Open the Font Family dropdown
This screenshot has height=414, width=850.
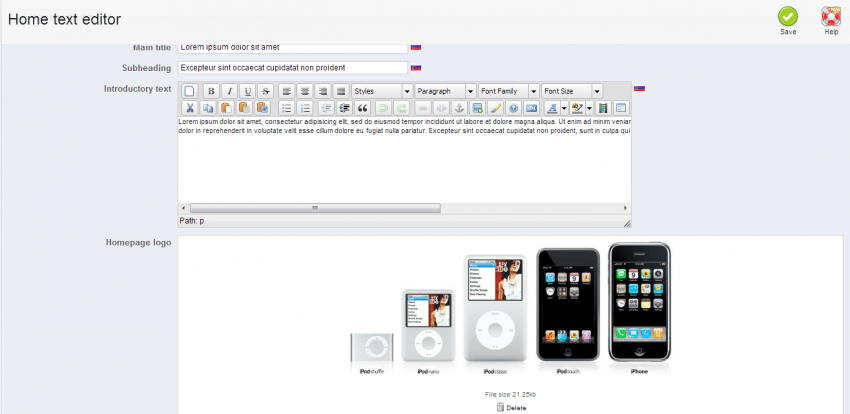[508, 91]
